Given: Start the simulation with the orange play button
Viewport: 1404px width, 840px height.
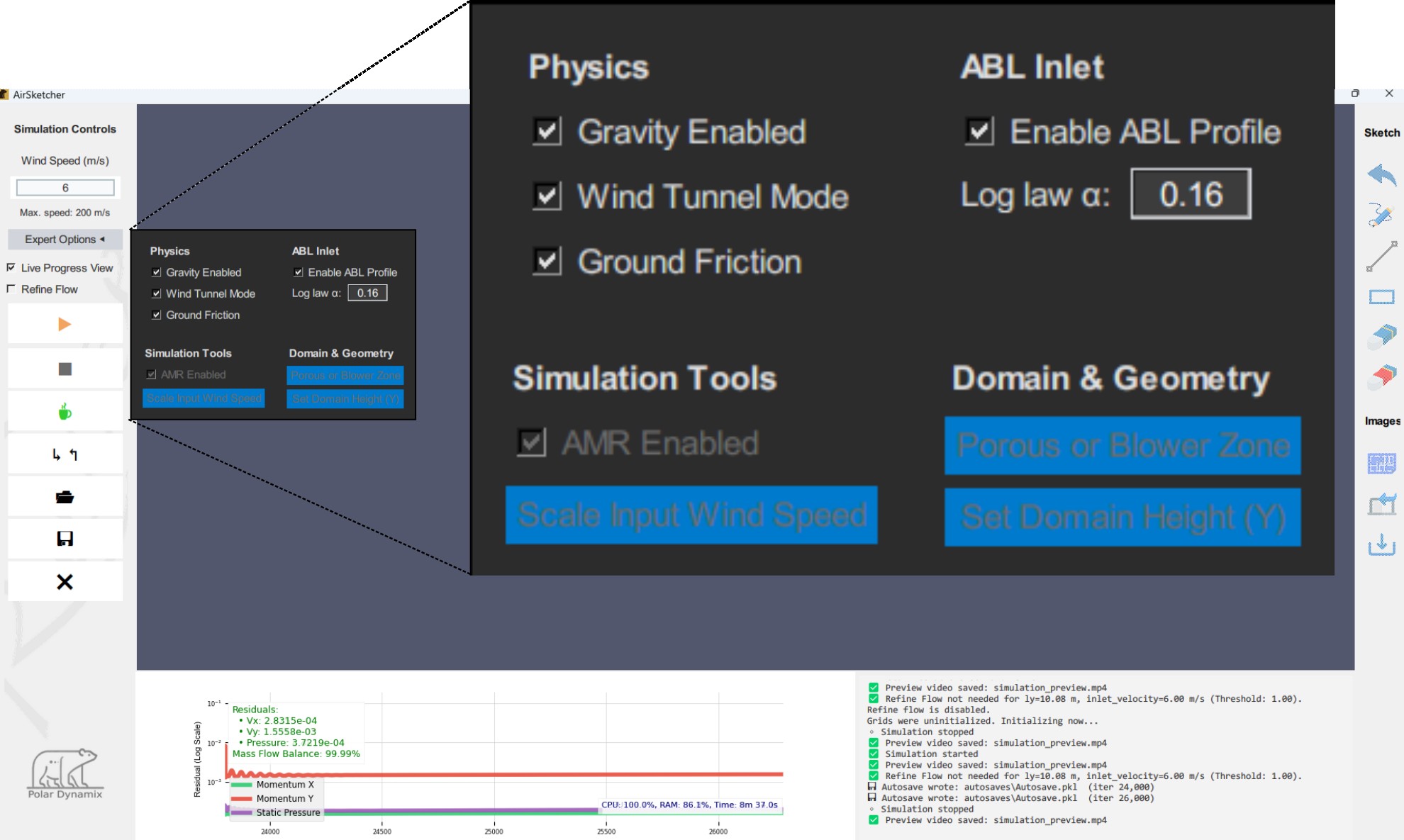Looking at the screenshot, I should 65,325.
